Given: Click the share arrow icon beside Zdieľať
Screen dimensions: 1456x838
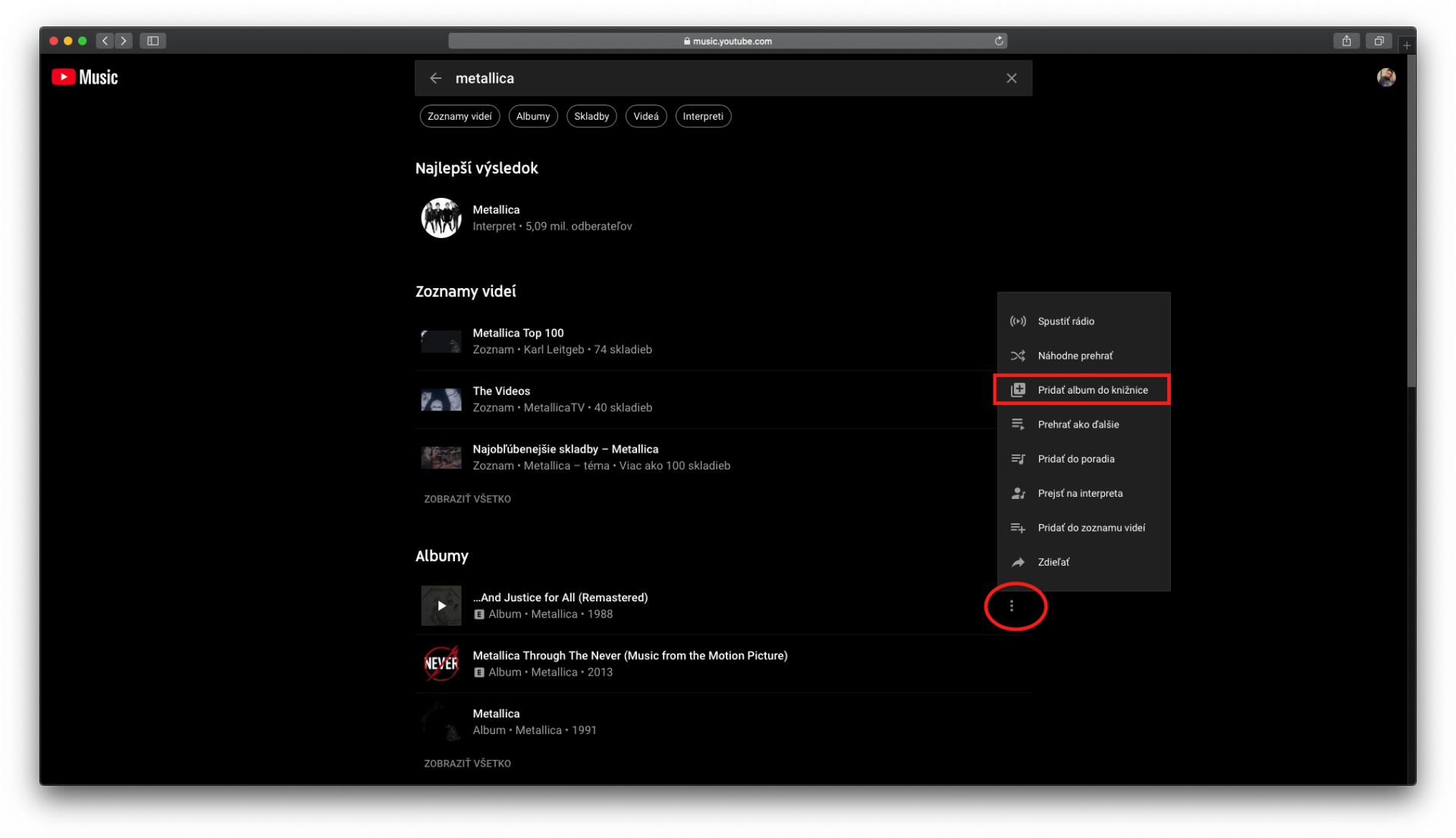Looking at the screenshot, I should (1018, 562).
